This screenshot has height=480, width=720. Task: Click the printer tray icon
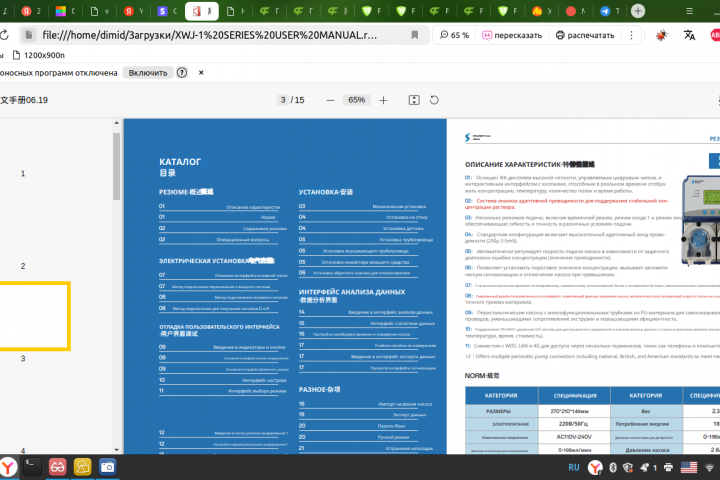point(668,468)
